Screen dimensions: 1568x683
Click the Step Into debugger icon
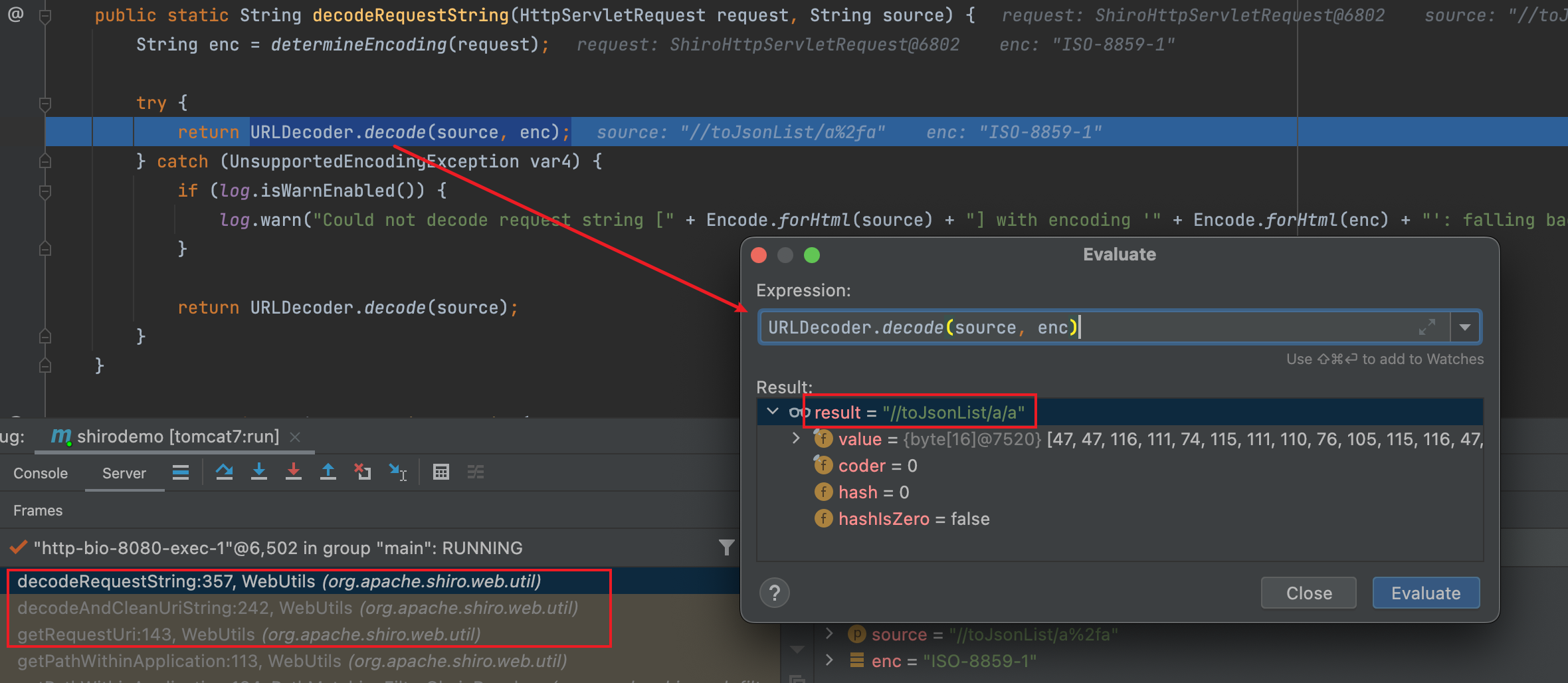click(x=259, y=472)
